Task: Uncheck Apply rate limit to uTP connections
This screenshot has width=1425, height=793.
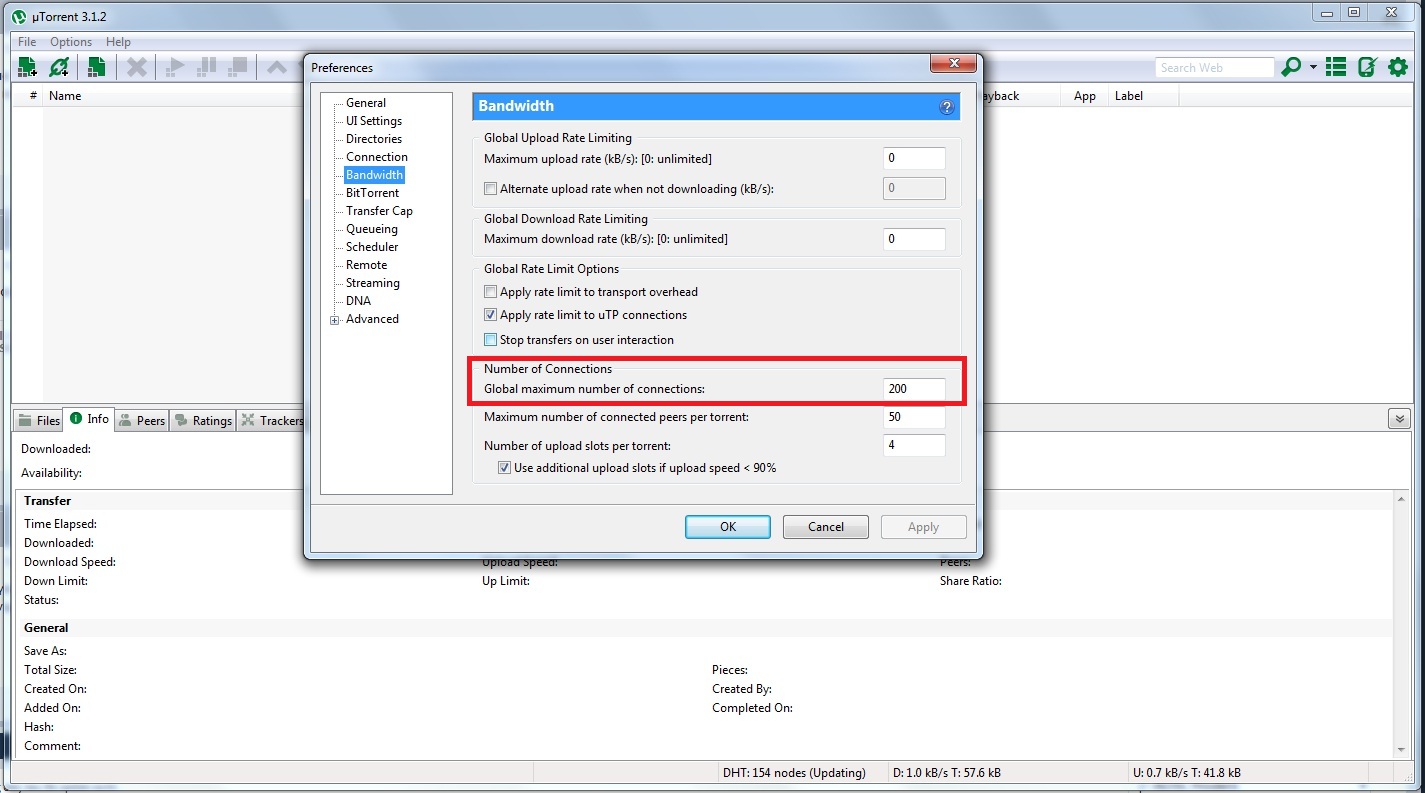Action: 490,315
